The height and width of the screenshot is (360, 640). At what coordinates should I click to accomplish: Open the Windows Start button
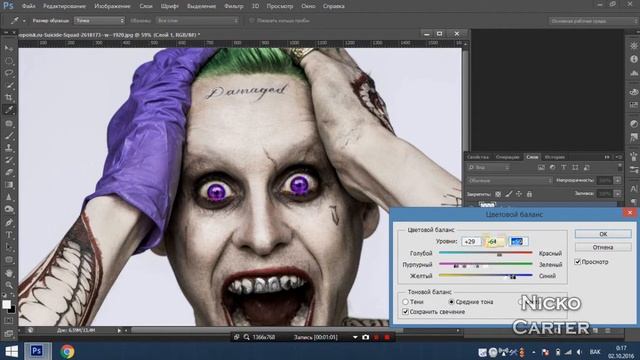coord(11,351)
